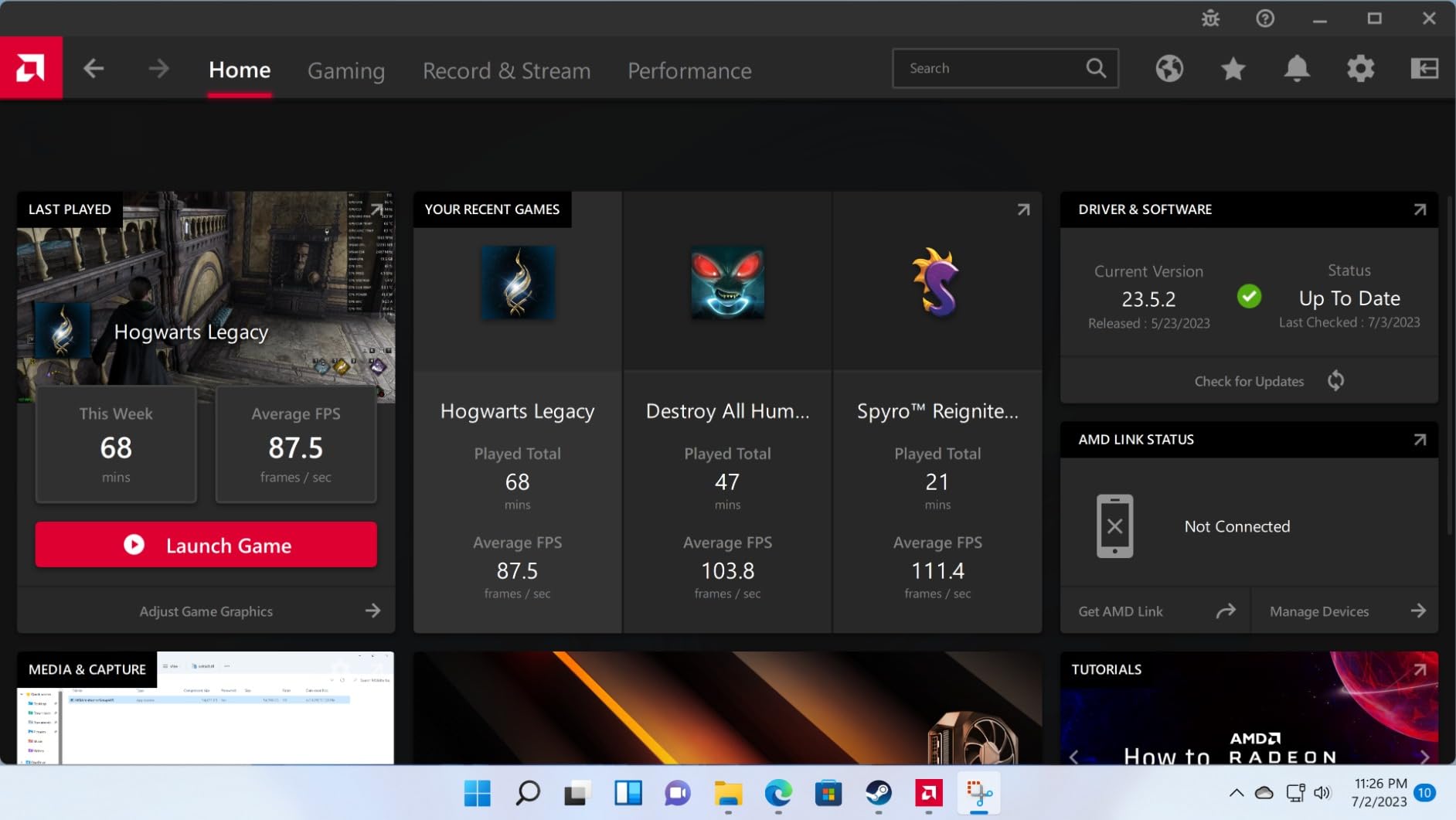The height and width of the screenshot is (820, 1456).
Task: Open notifications bell icon
Action: pyautogui.click(x=1297, y=69)
